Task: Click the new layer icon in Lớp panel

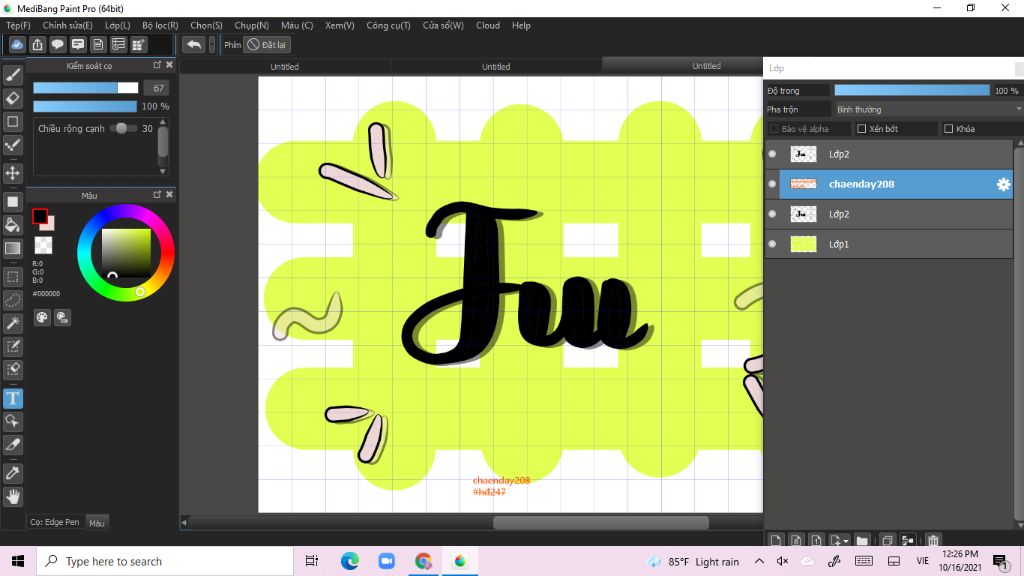Action: tap(775, 540)
